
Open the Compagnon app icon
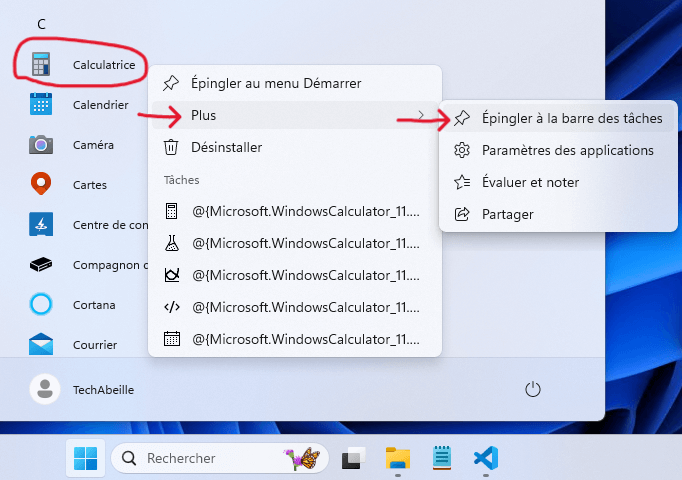(x=41, y=264)
